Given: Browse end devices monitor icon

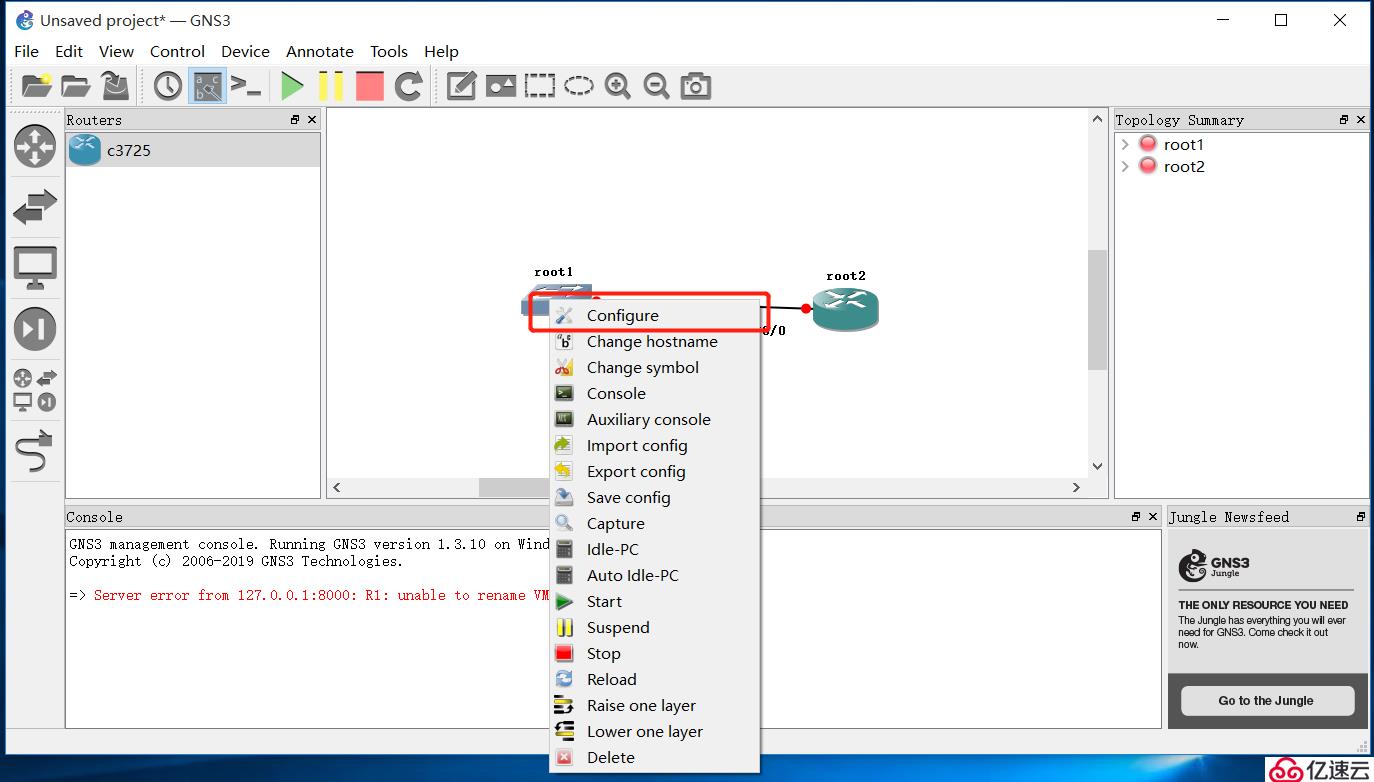Looking at the screenshot, I should pos(35,268).
